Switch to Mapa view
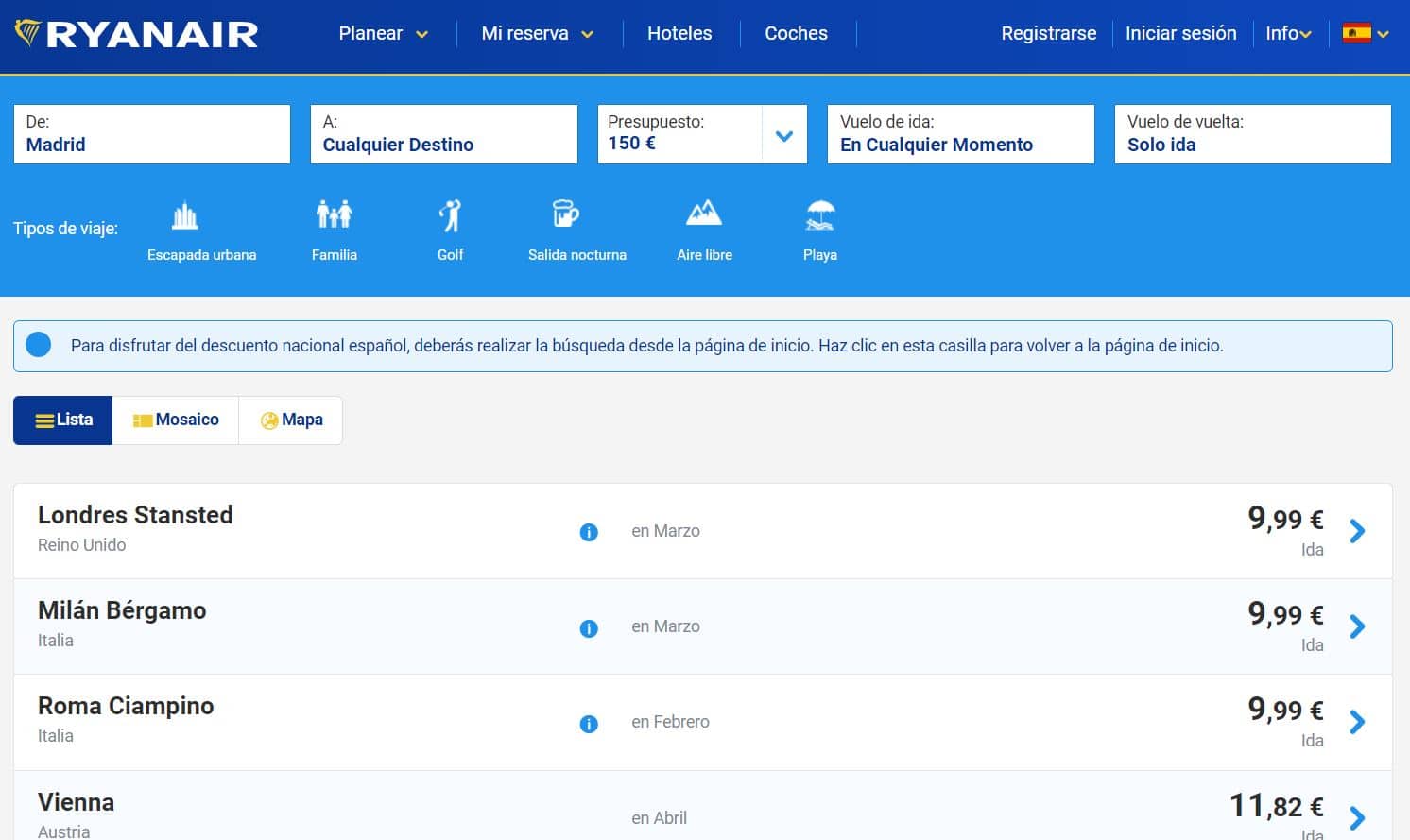Image resolution: width=1410 pixels, height=840 pixels. click(x=291, y=420)
